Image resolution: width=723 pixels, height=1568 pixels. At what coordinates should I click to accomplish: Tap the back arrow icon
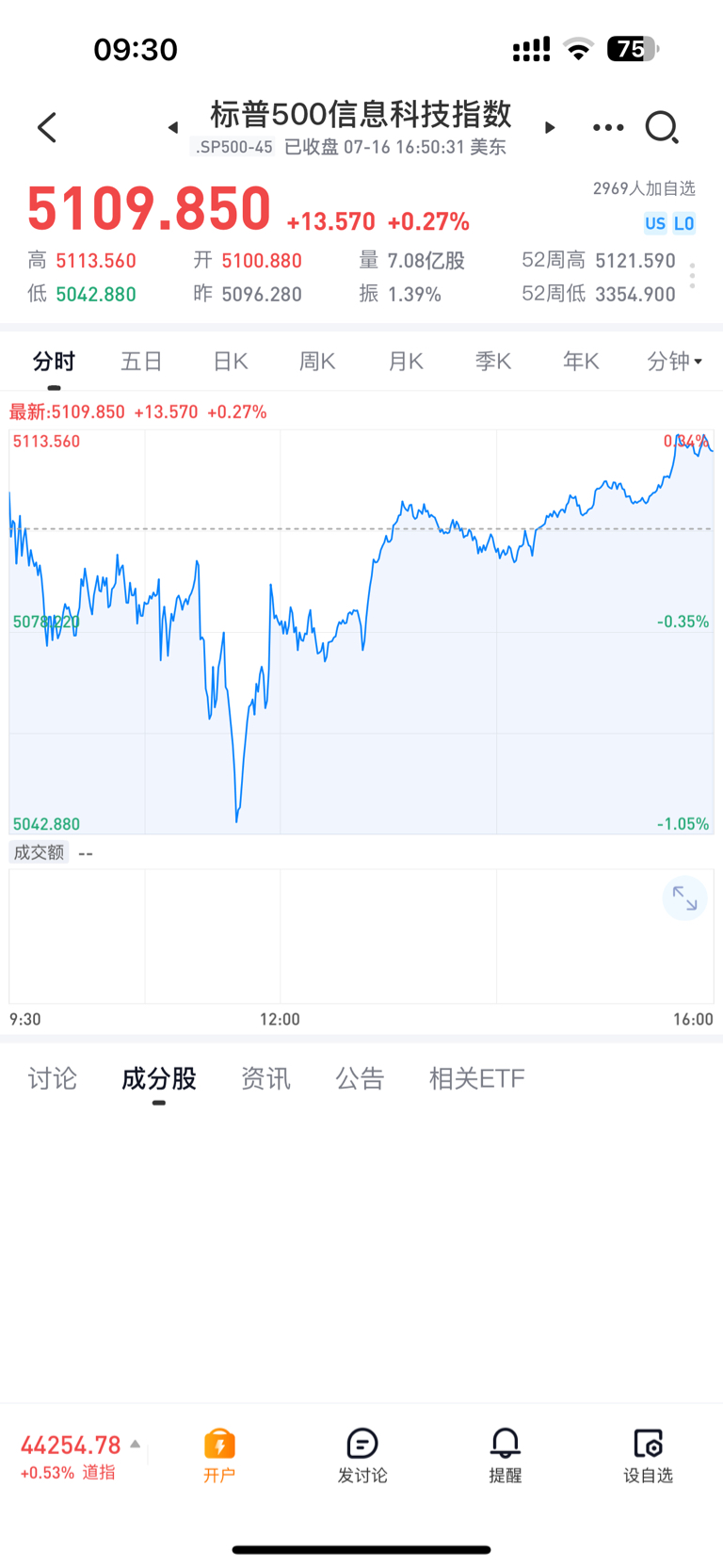[x=47, y=127]
